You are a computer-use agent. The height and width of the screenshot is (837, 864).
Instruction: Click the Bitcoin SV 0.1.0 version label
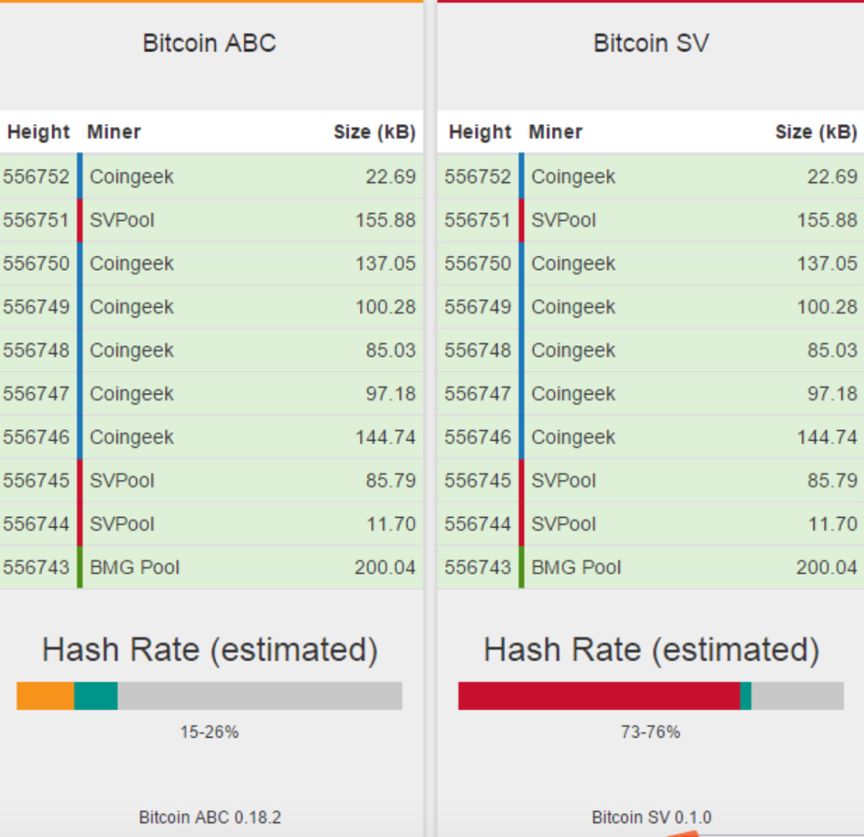[651, 817]
